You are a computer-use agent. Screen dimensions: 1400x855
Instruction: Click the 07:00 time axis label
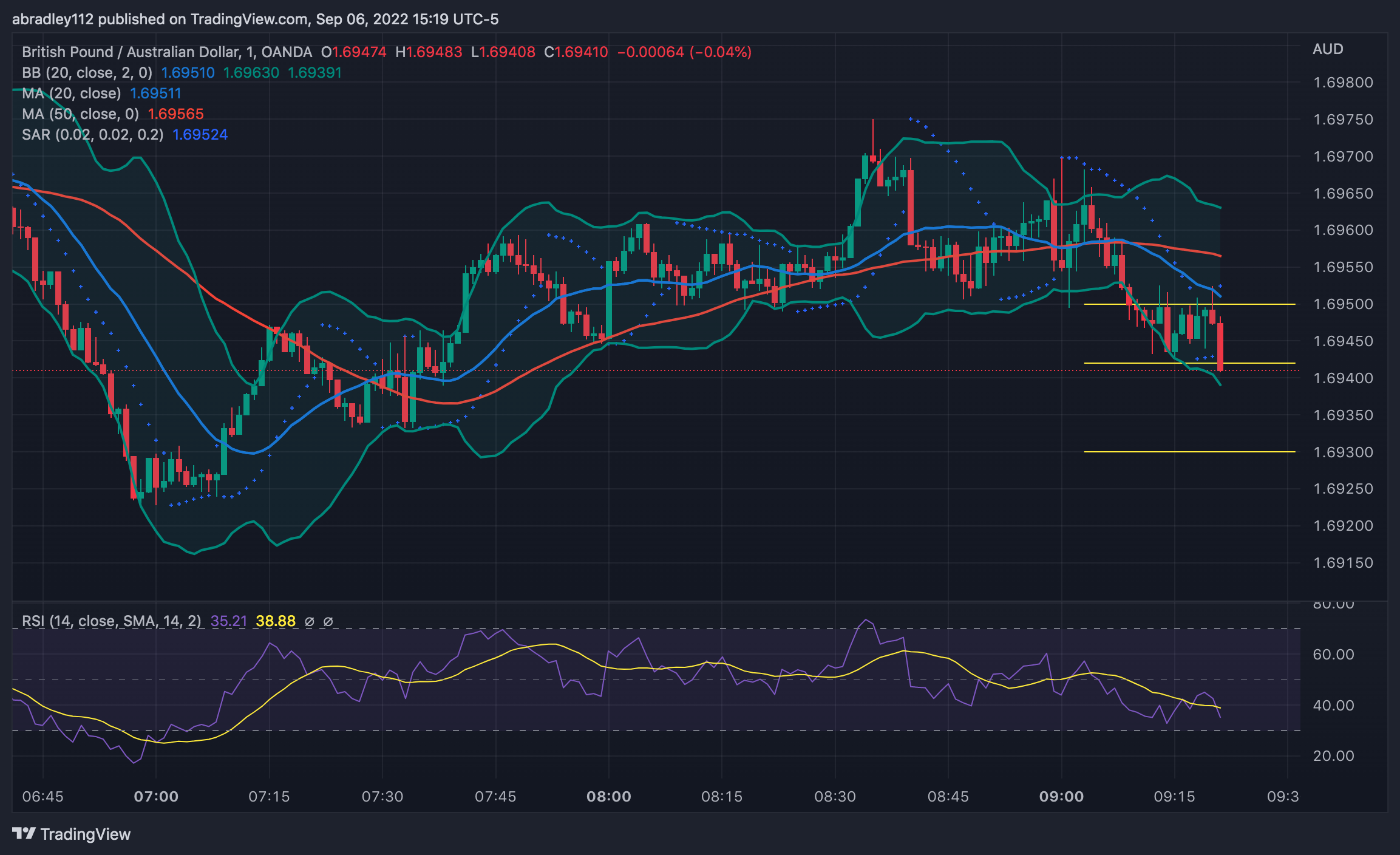coord(156,797)
